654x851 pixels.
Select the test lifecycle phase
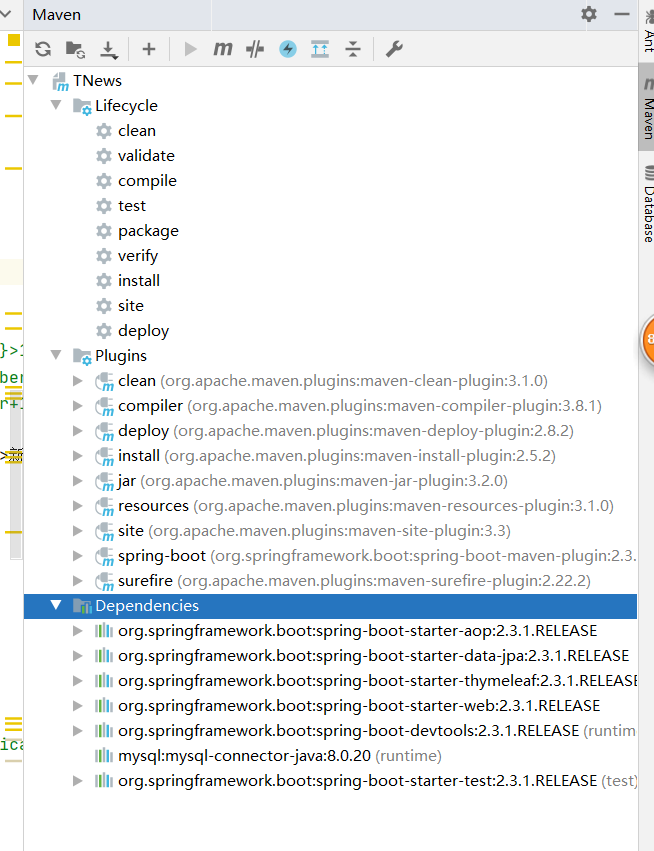point(132,206)
